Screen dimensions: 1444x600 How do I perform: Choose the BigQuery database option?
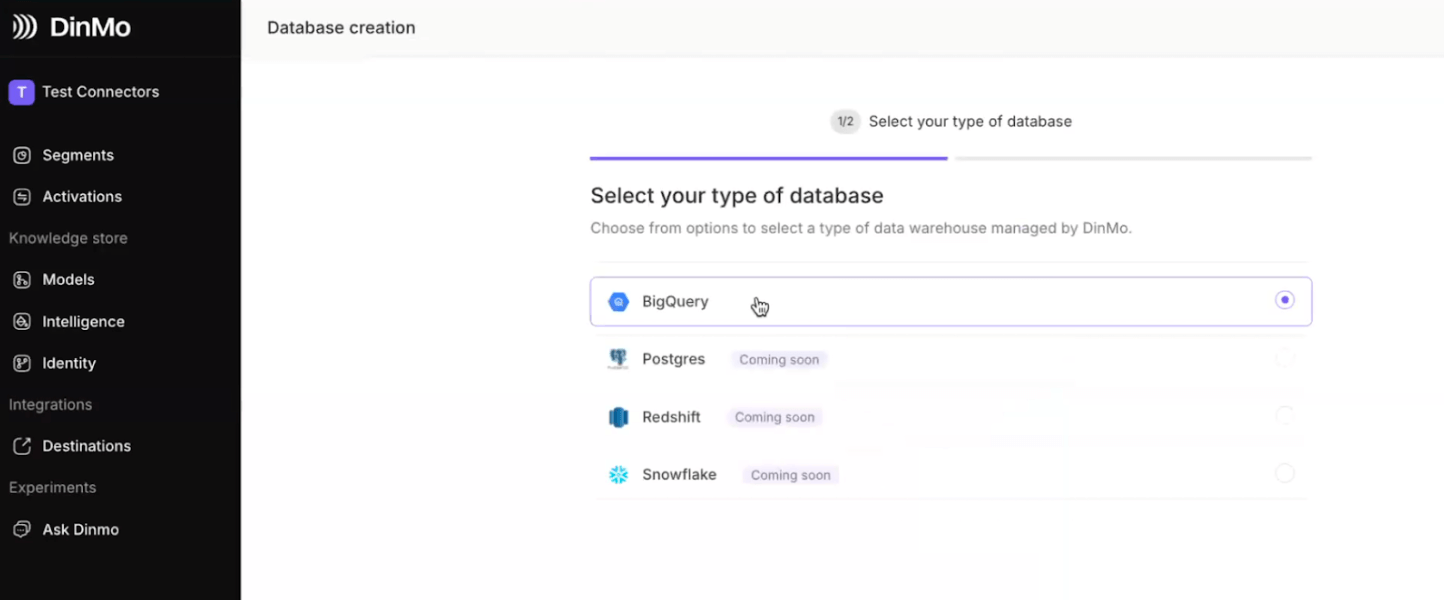tap(951, 302)
